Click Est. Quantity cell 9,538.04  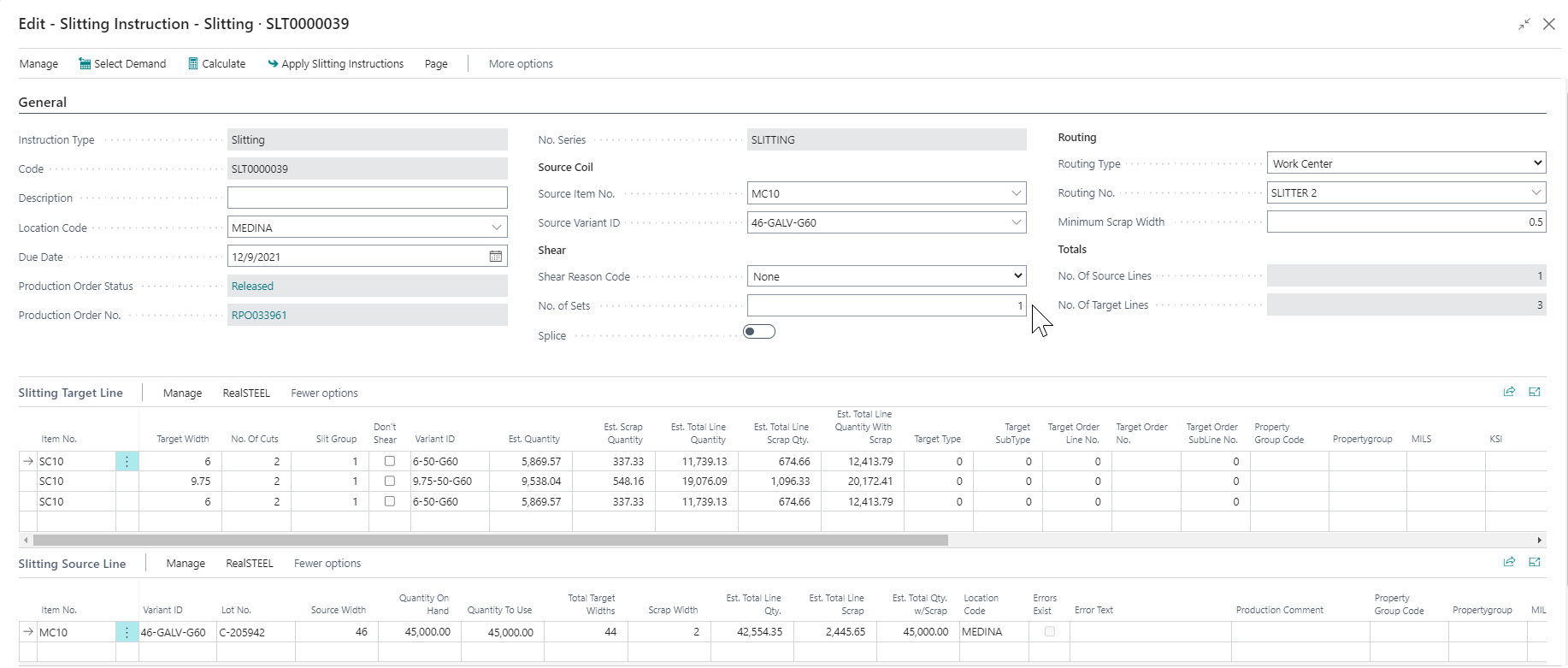click(531, 481)
